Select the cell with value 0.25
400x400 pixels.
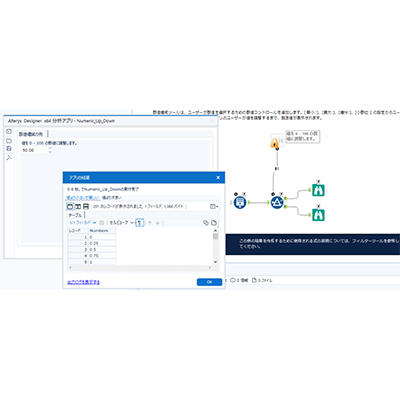102,243
